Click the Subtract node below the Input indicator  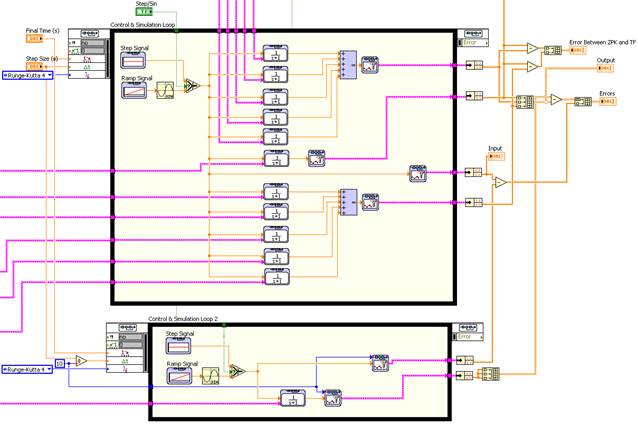[x=501, y=182]
